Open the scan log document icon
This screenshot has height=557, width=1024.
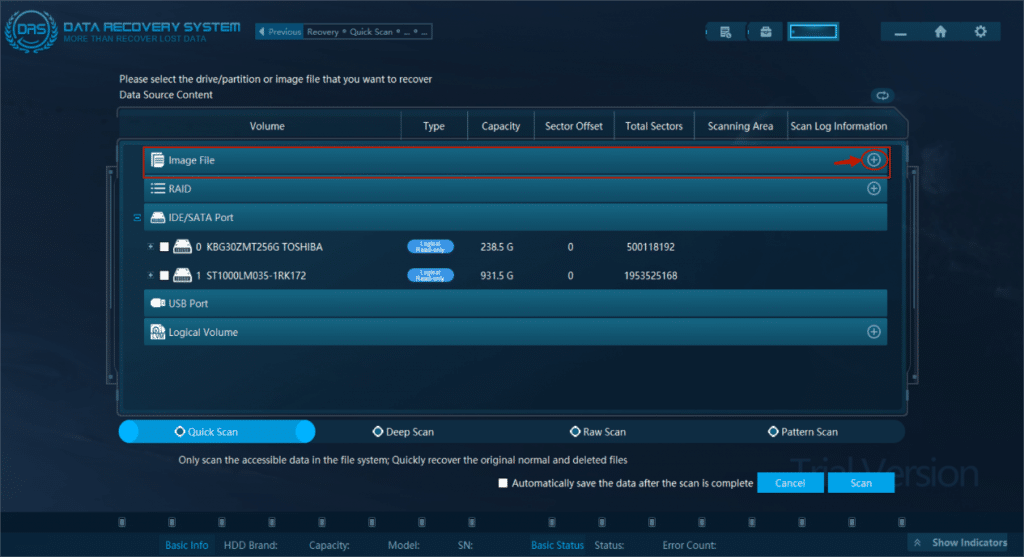click(x=726, y=32)
